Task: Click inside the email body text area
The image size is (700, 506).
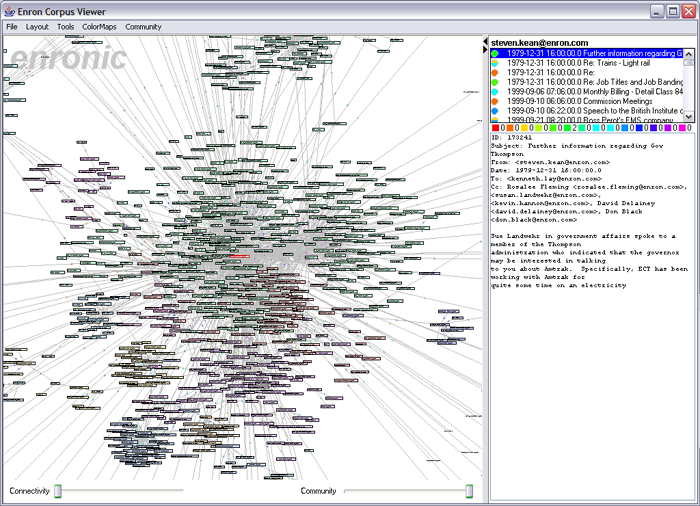Action: coord(592,317)
